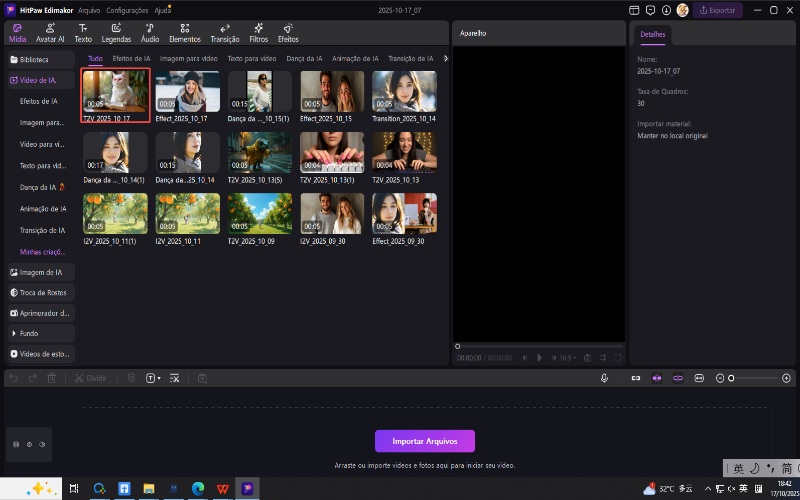Open the Elementos panel
800x500 pixels.
pyautogui.click(x=185, y=32)
